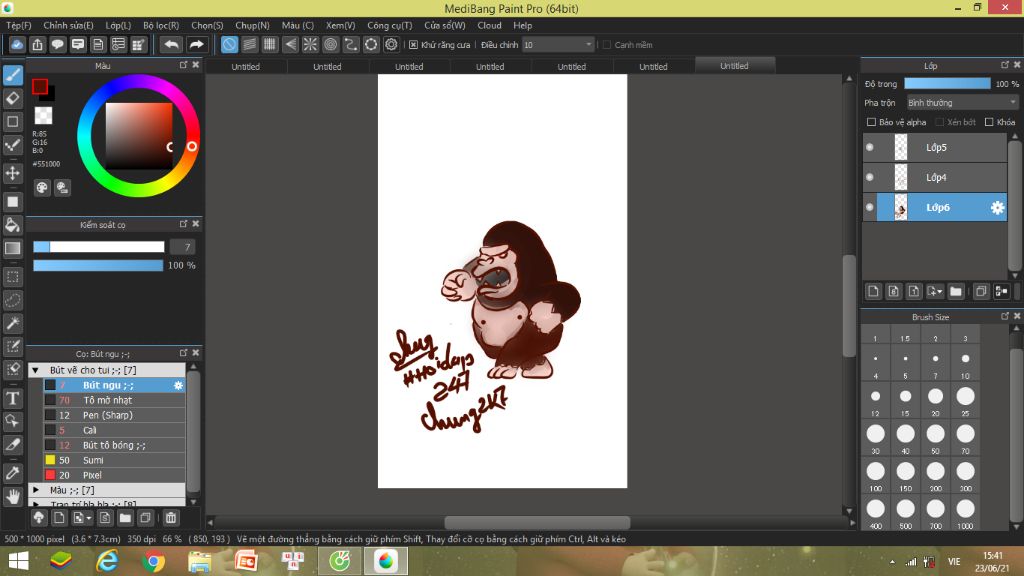Image resolution: width=1024 pixels, height=576 pixels.
Task: Select the Eyedropper tool
Action: [x=12, y=473]
